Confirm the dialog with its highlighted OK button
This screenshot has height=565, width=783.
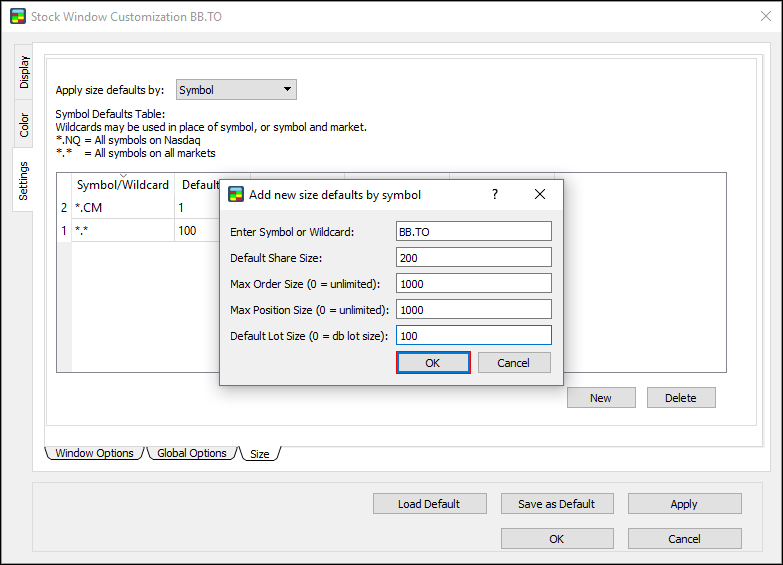[433, 363]
